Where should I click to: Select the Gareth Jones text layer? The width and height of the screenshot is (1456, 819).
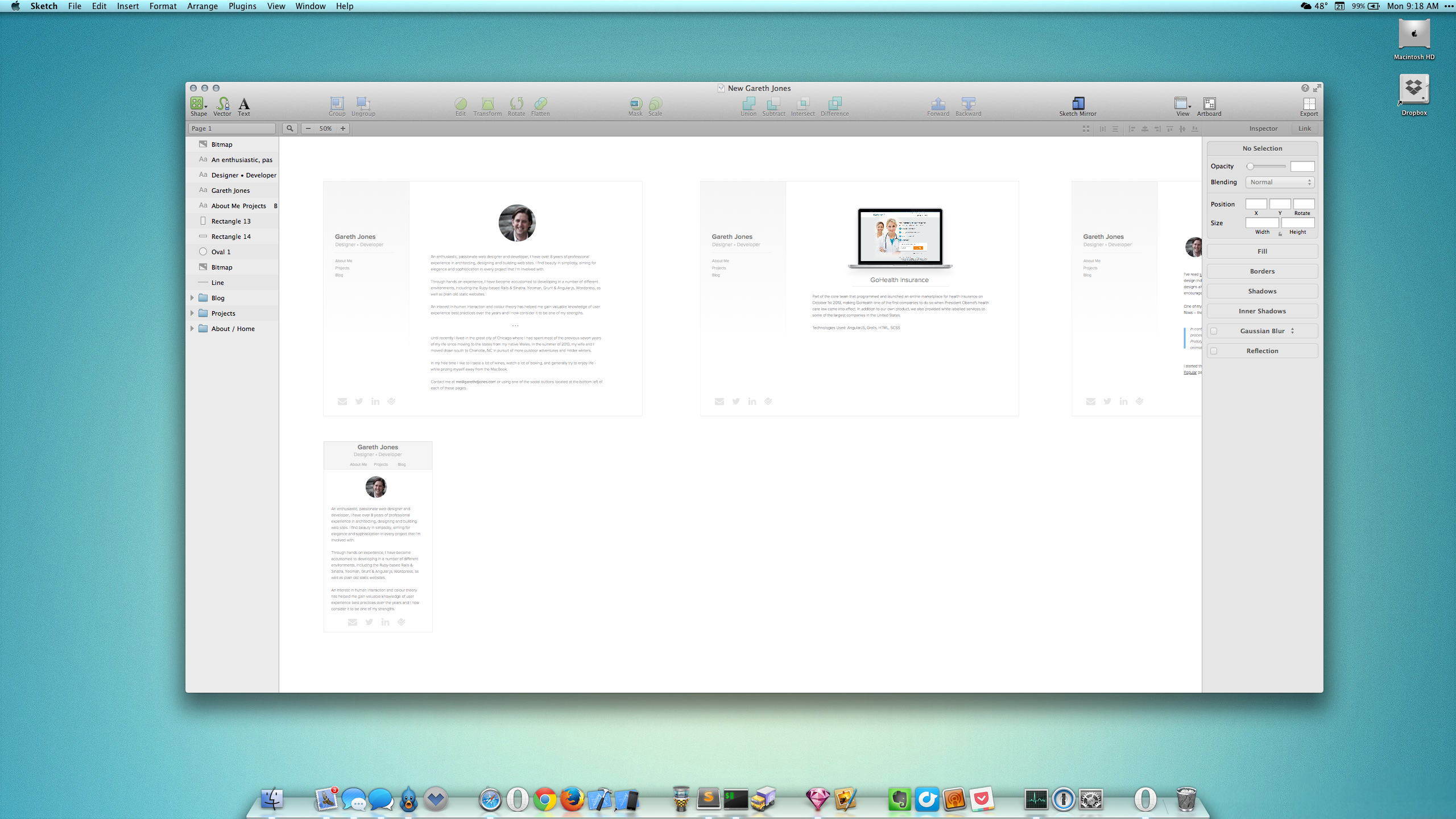tap(232, 191)
